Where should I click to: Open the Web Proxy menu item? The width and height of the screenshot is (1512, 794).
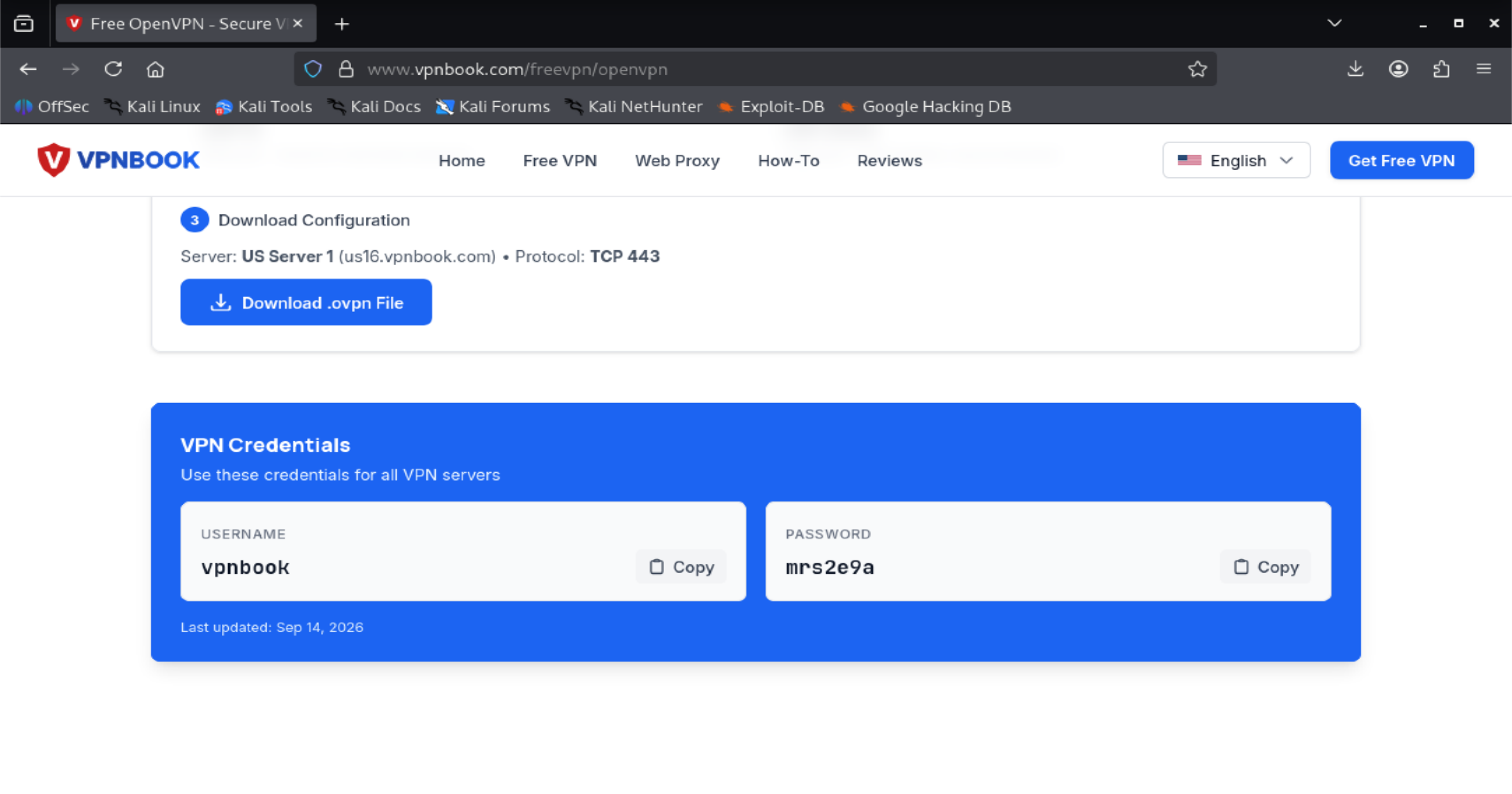[677, 161]
